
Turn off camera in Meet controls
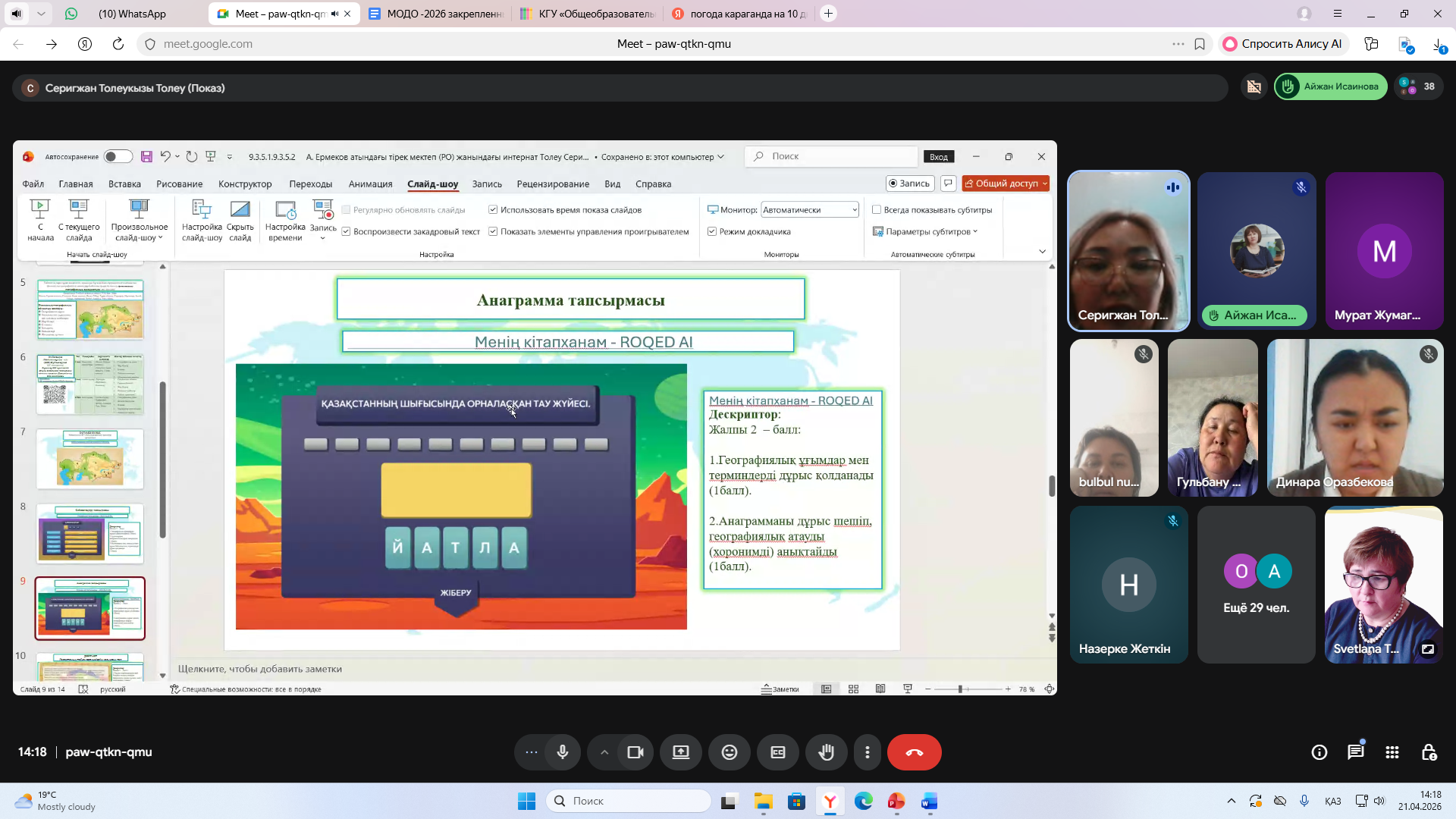(x=635, y=752)
